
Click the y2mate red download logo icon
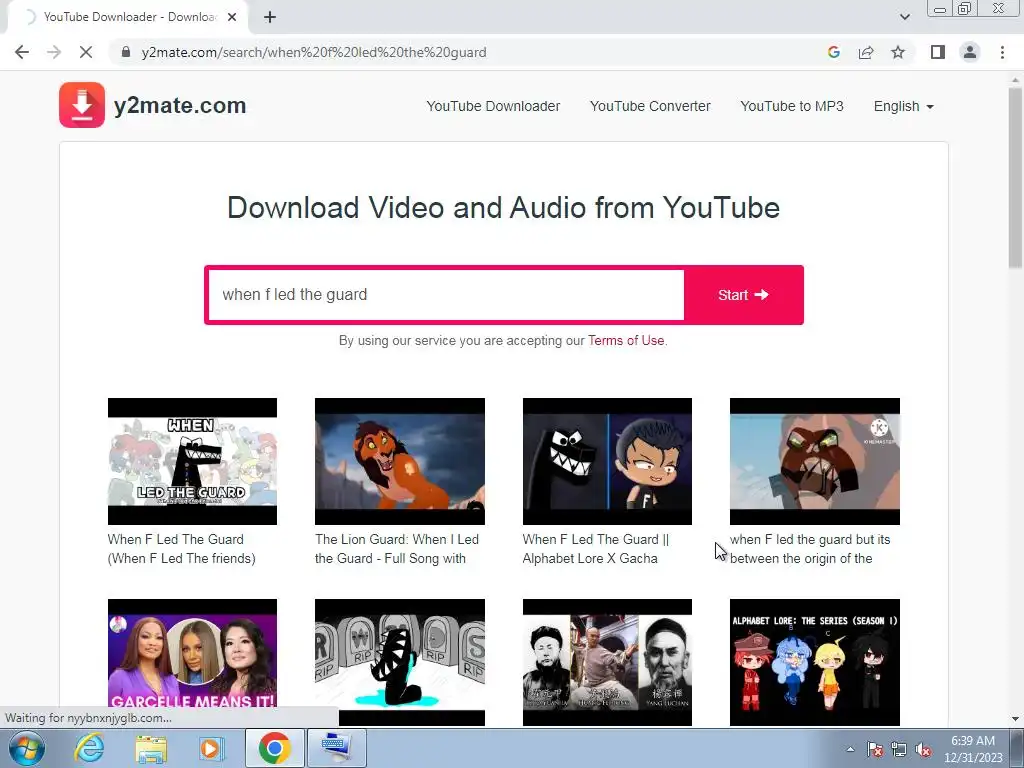pos(82,104)
